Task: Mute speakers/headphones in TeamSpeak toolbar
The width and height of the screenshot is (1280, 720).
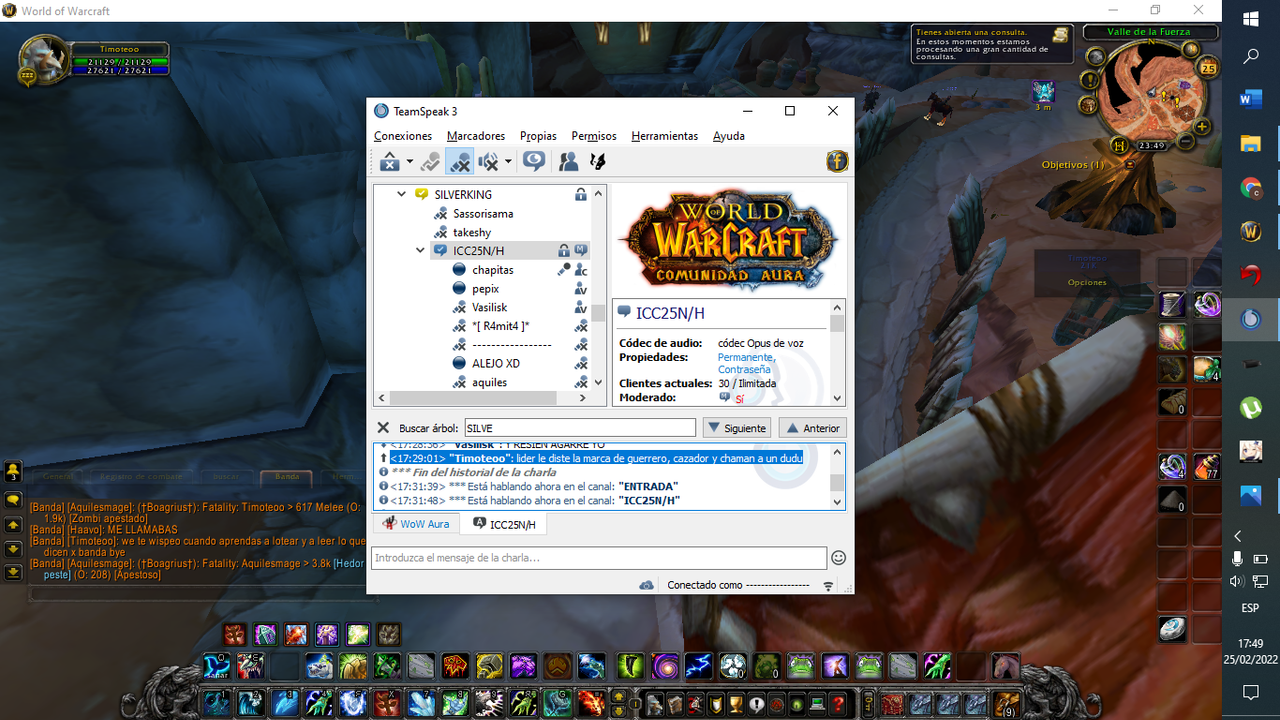Action: [x=488, y=161]
